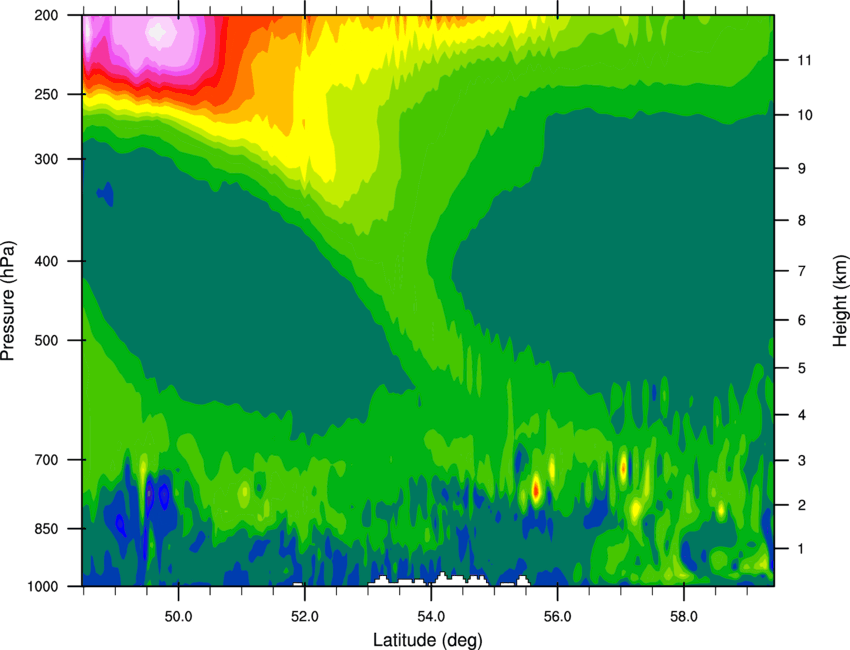
Task: Select the 1000 pressure tick label
Action: tap(43, 587)
